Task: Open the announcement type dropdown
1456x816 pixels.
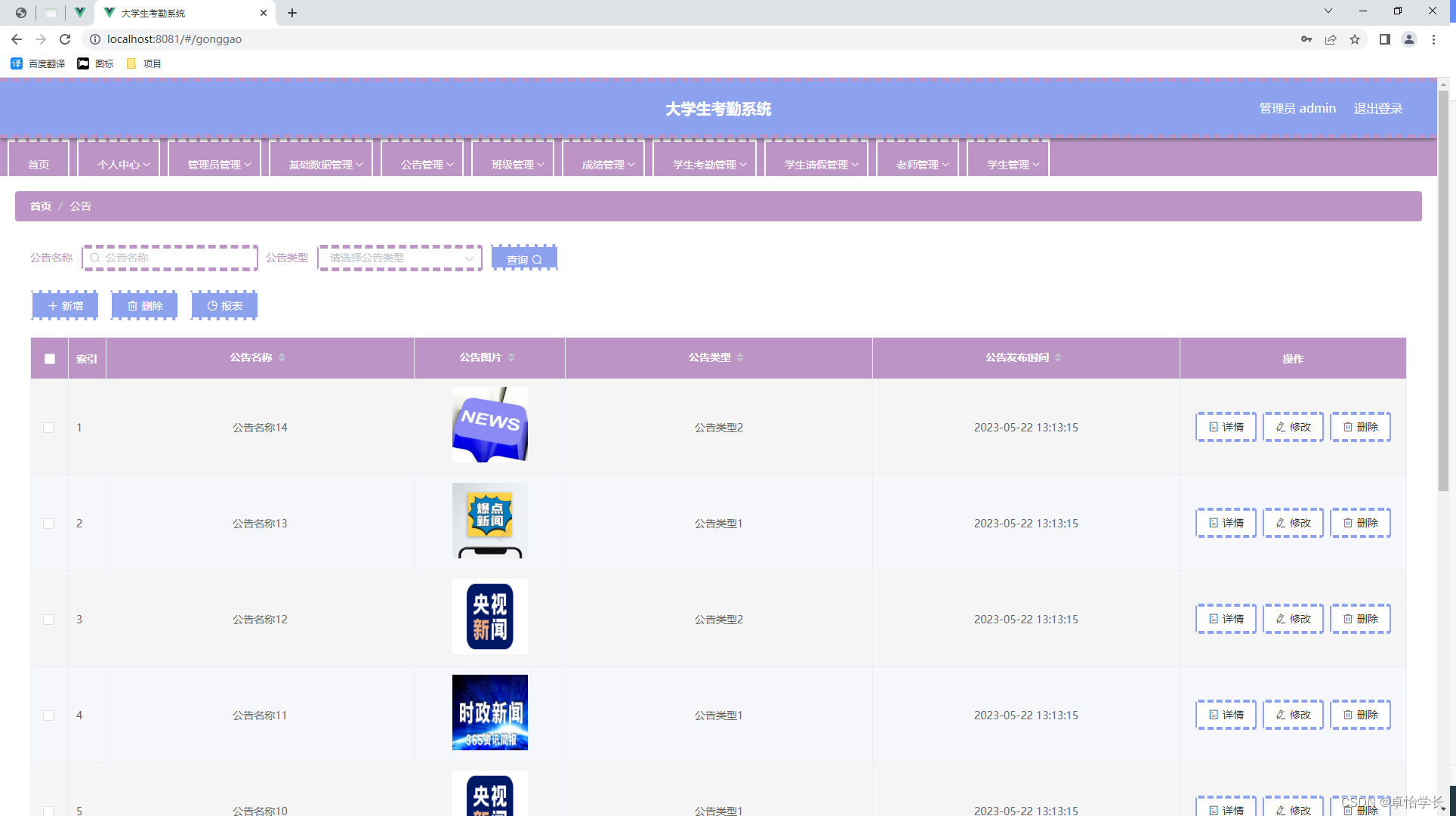Action: coord(399,258)
